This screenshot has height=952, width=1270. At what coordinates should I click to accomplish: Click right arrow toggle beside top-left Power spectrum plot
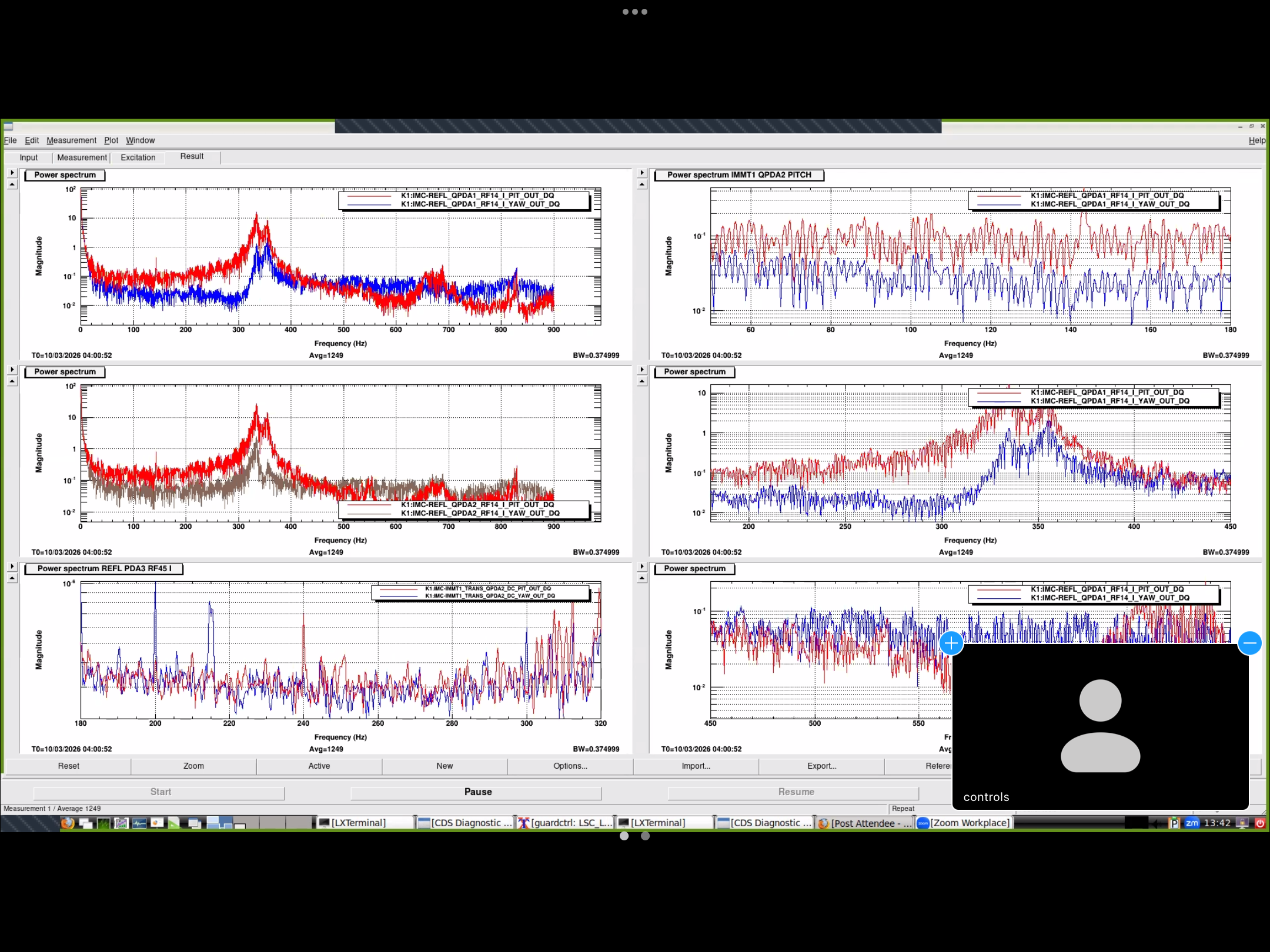coord(12,173)
